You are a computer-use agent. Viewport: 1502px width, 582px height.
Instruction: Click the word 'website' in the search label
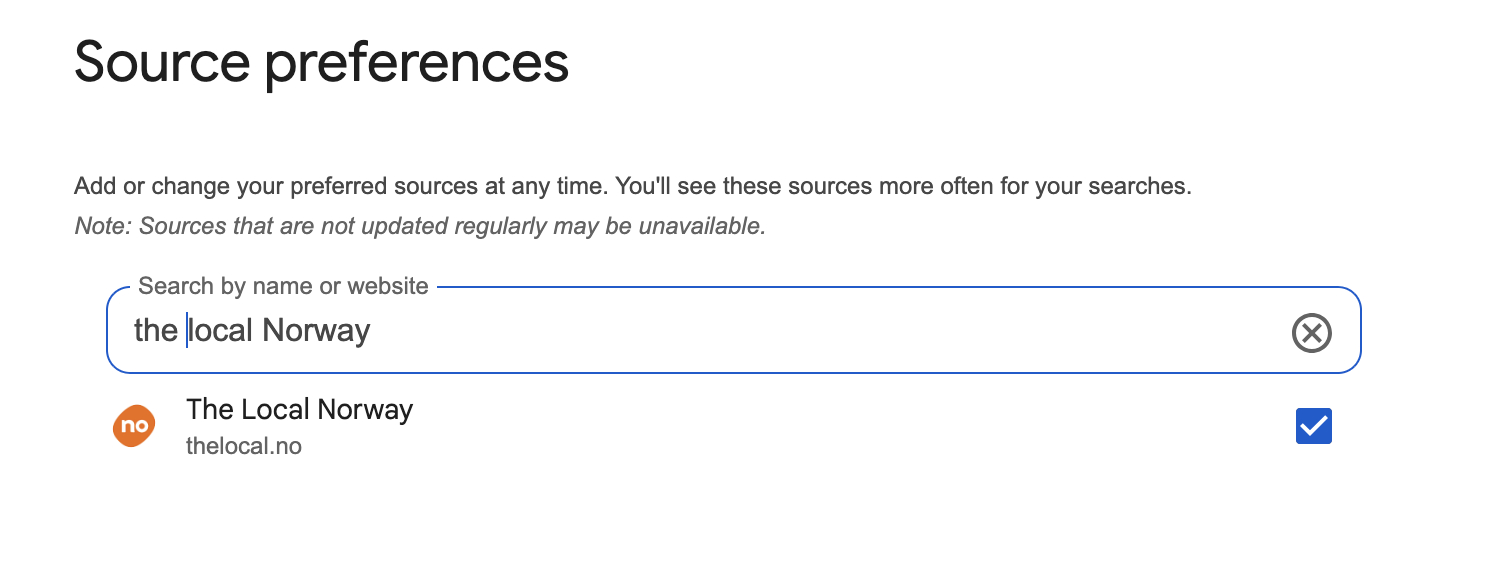click(386, 286)
